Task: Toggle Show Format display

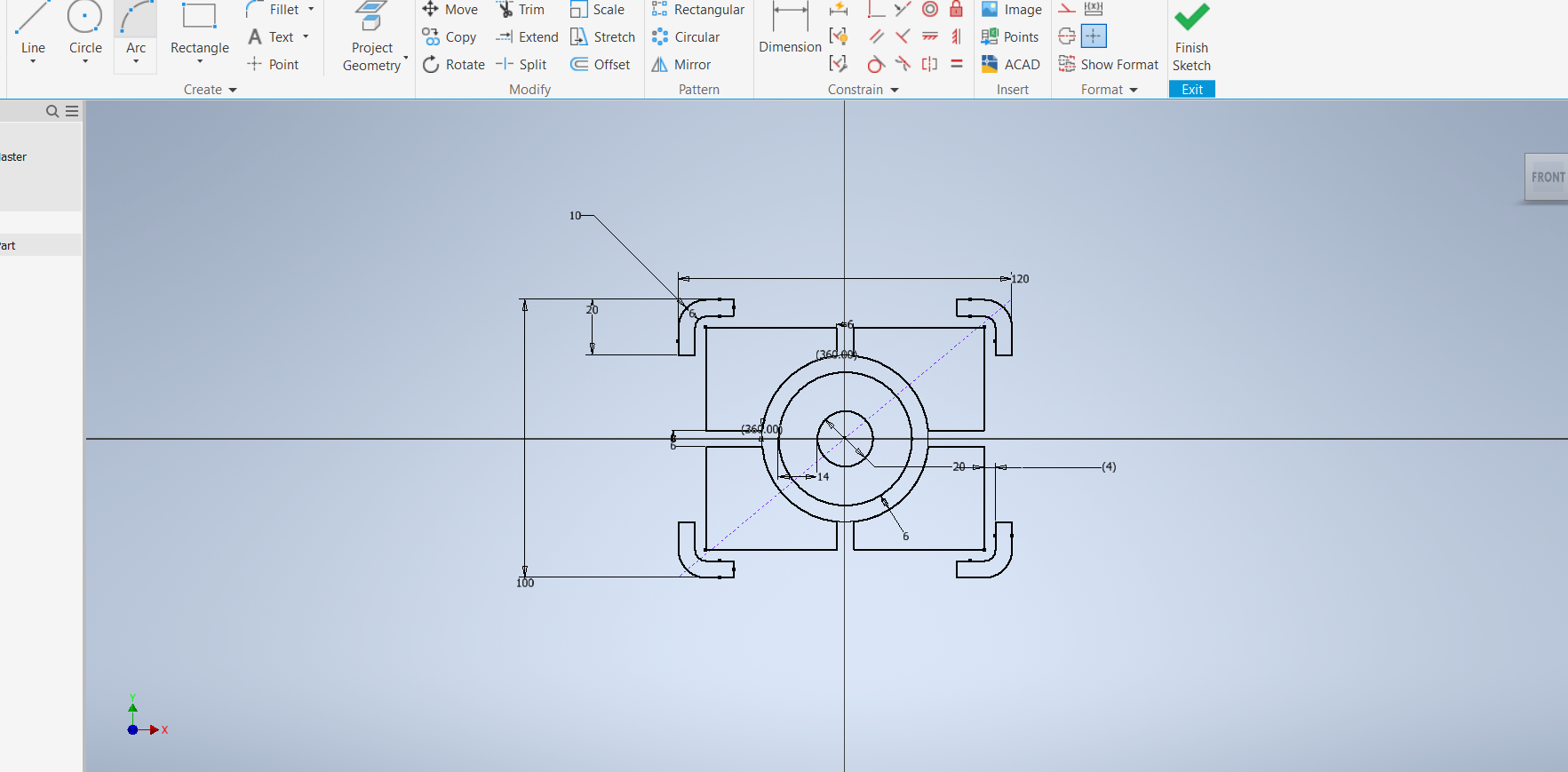Action: point(1109,65)
